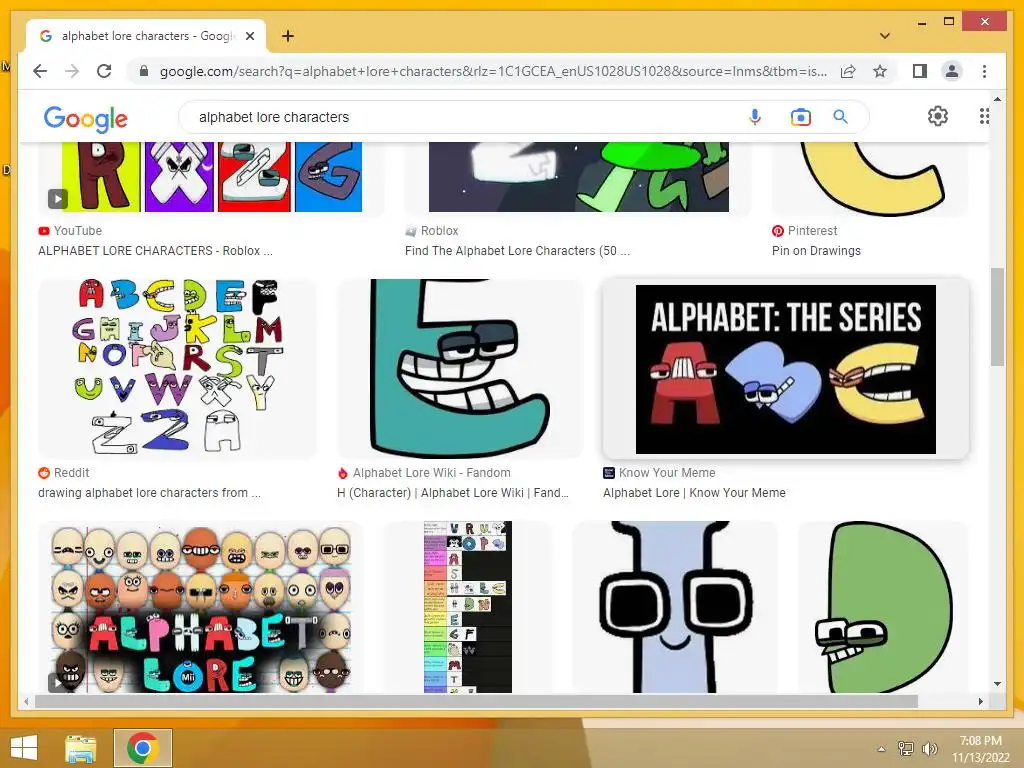Open the teal letter H character thumbnail
Viewport: 1024px width, 768px height.
[x=460, y=368]
